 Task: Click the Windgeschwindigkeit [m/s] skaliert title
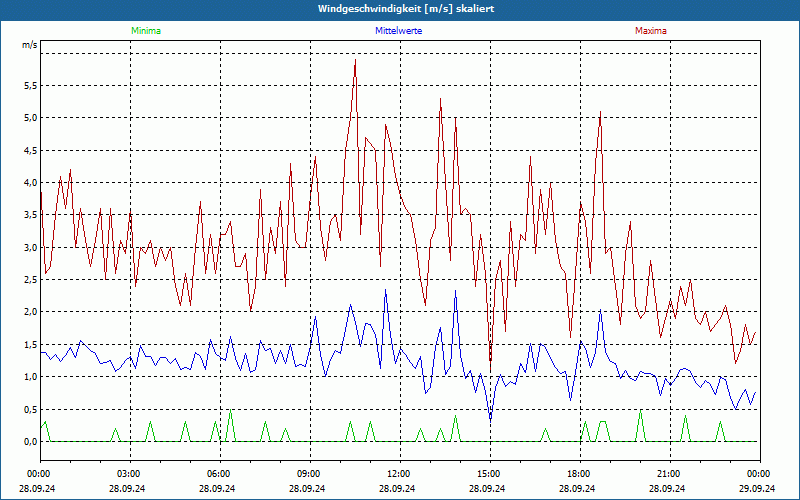click(406, 9)
